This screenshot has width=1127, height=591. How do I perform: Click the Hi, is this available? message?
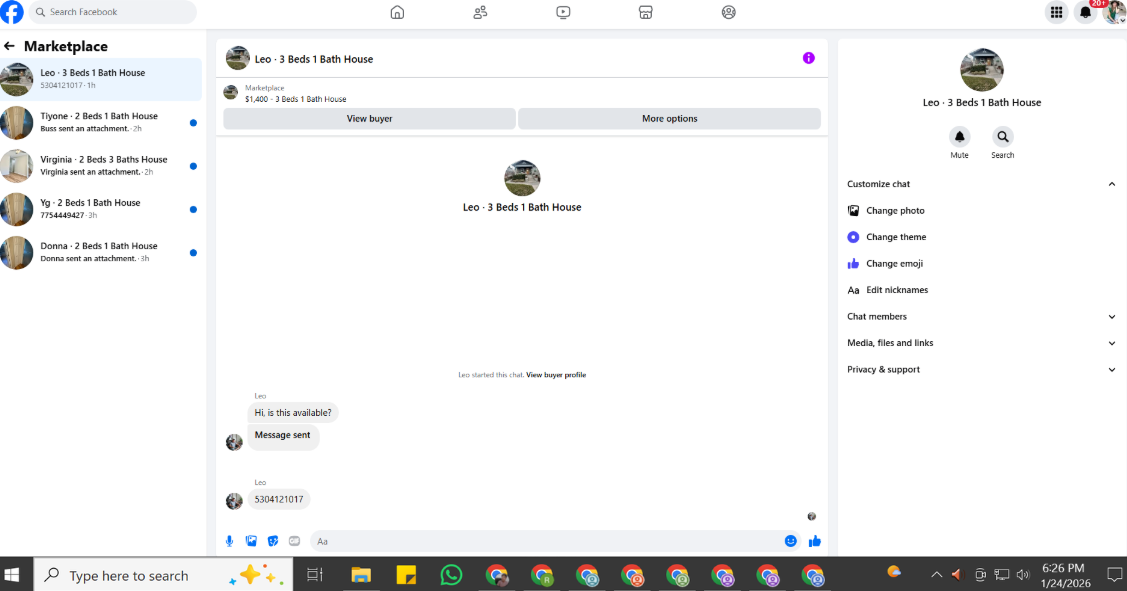[x=293, y=413]
